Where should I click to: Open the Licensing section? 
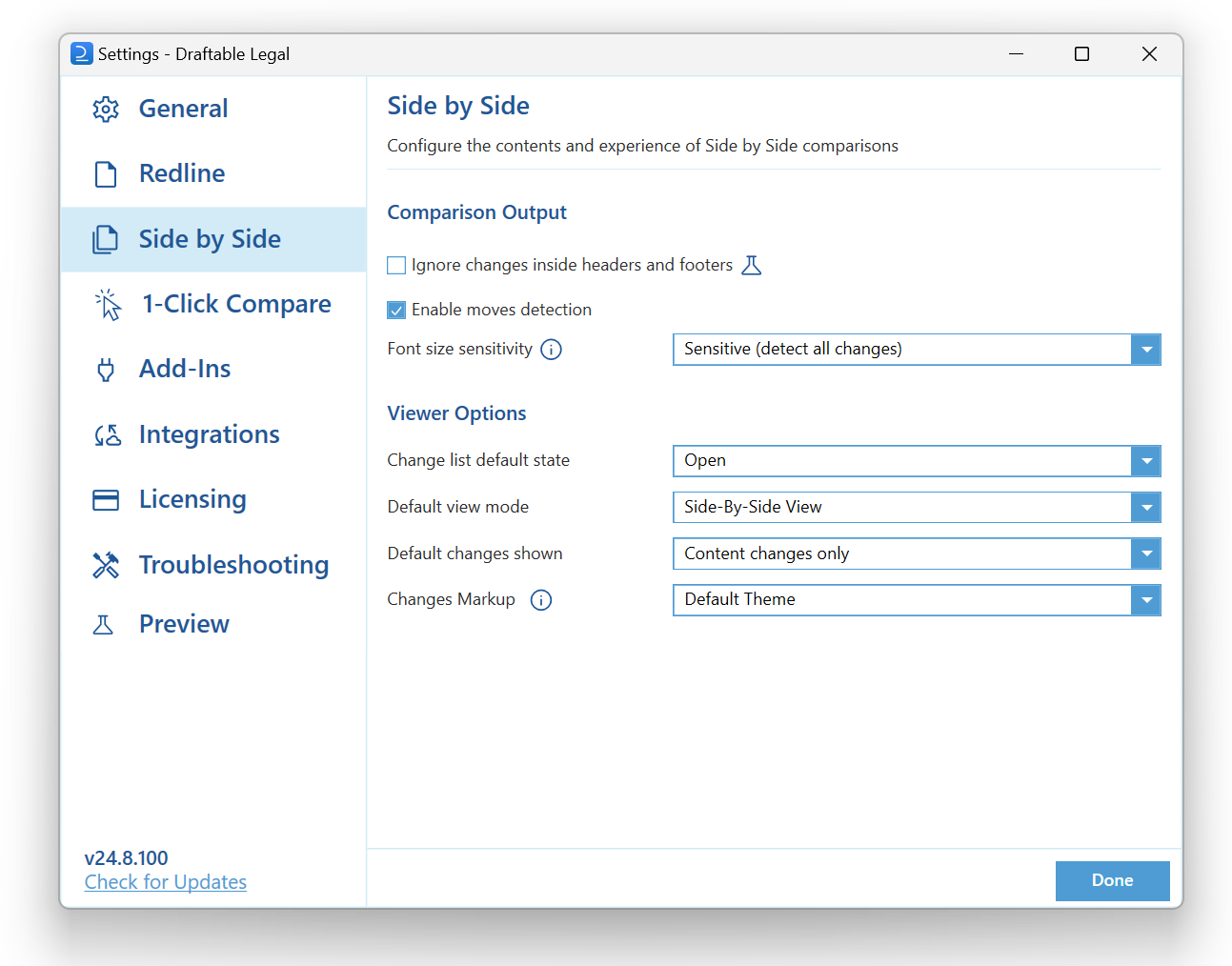pos(213,500)
